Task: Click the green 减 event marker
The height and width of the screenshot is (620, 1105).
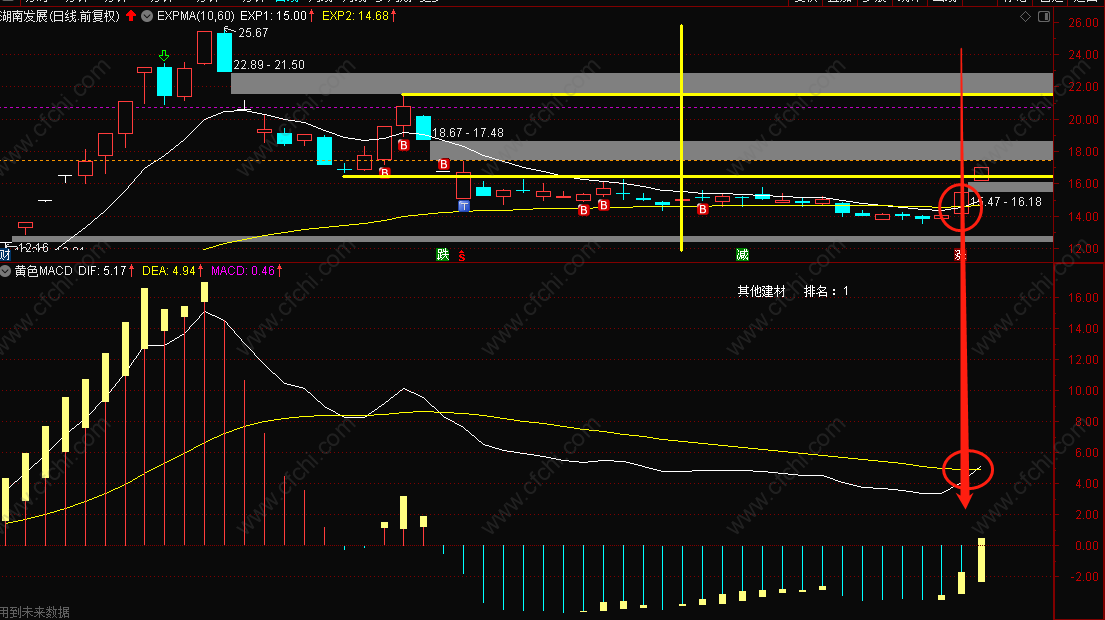Action: tap(742, 254)
